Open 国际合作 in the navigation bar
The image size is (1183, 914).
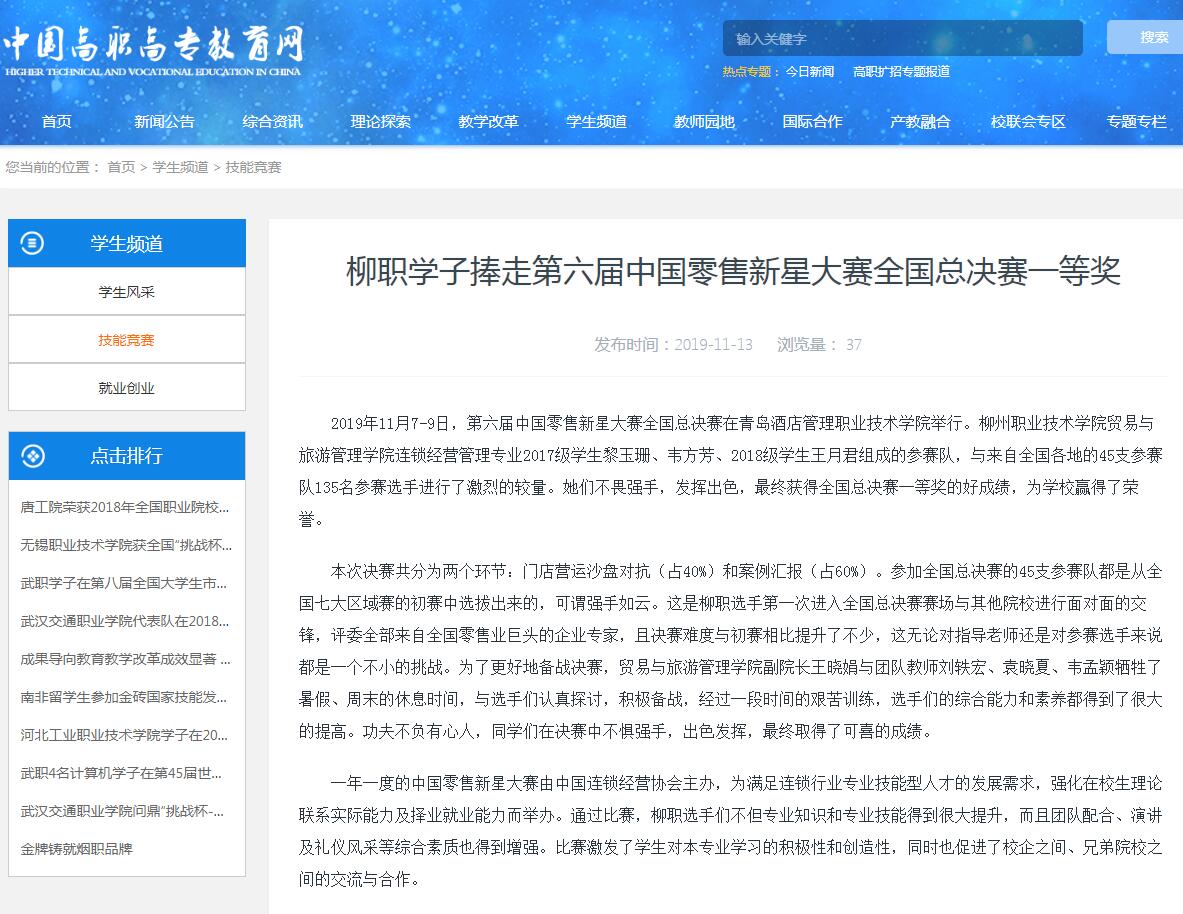pos(812,122)
